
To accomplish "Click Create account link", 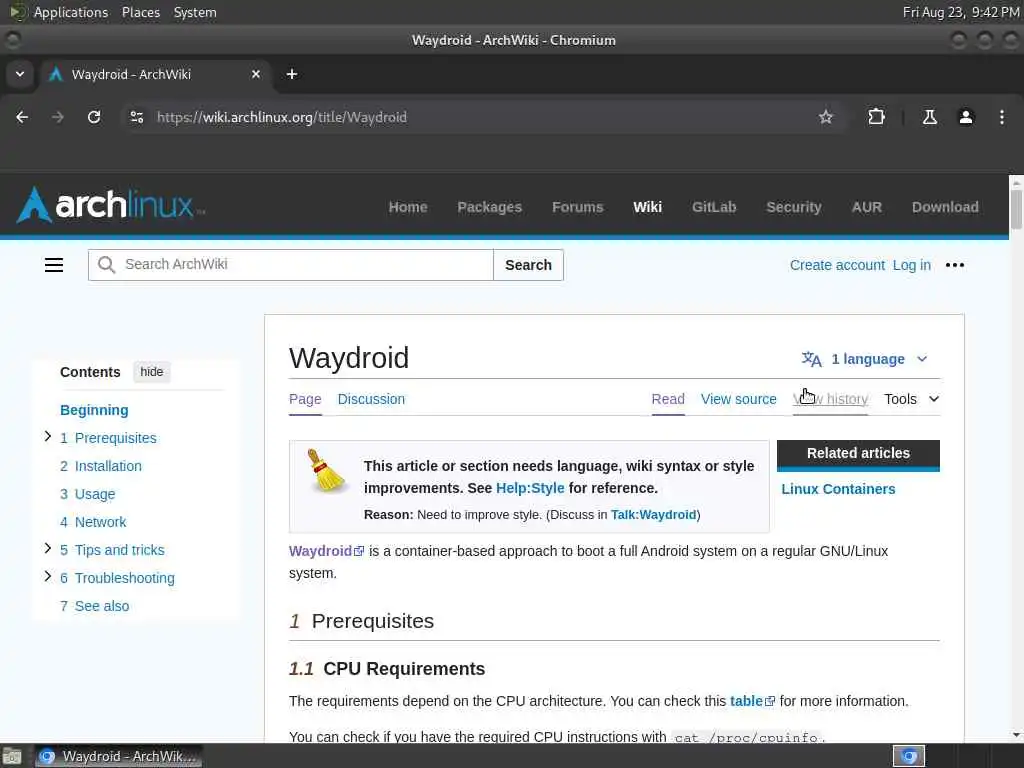I will 837,265.
